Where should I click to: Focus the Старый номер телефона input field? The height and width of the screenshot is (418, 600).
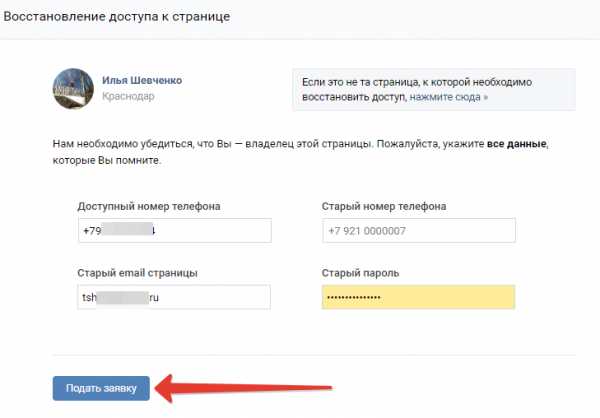[419, 230]
